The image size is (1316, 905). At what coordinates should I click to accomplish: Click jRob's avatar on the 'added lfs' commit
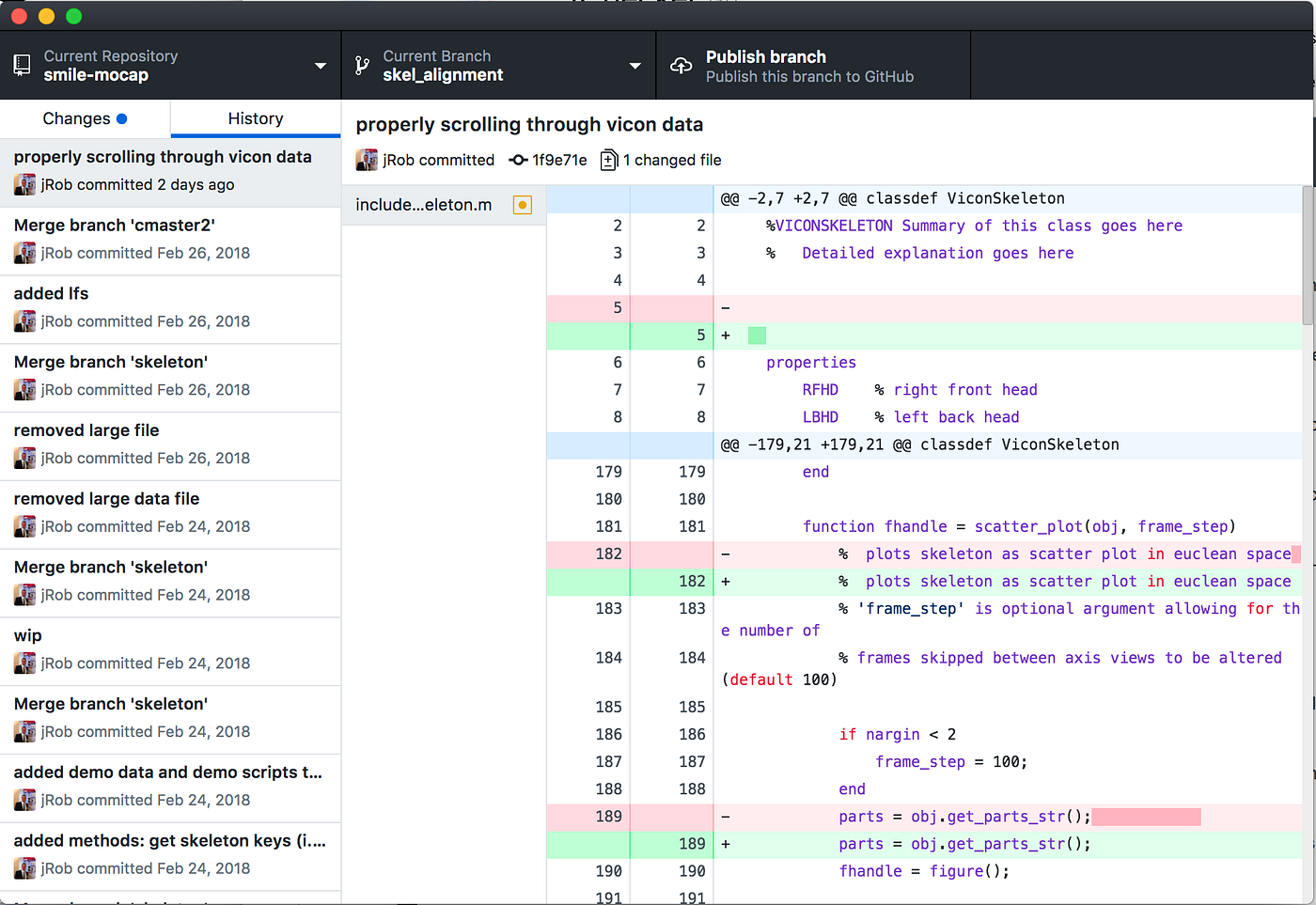(24, 320)
